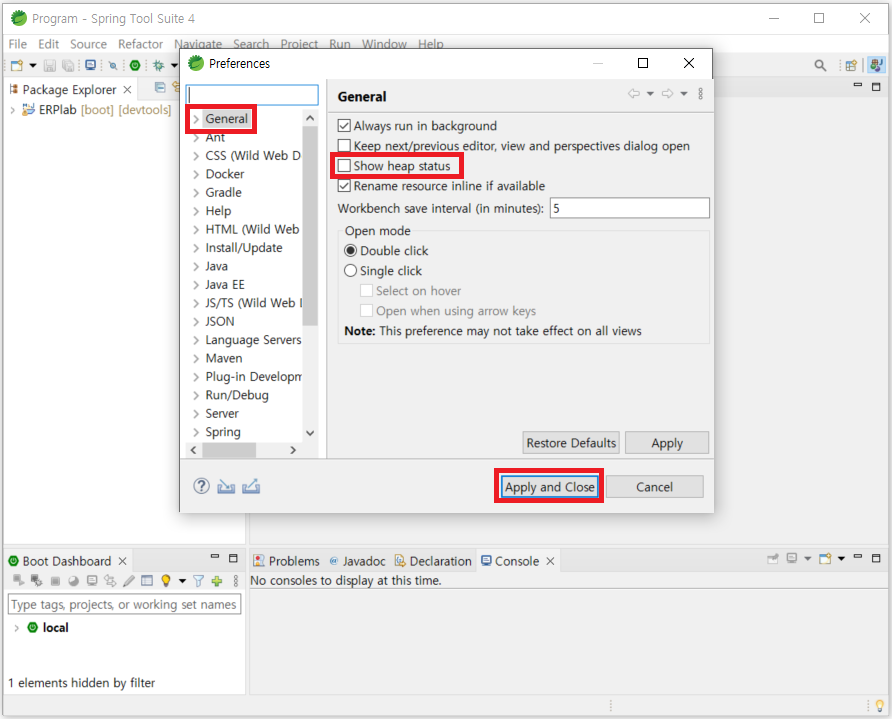
Task: Click Collapse All icon in Package Explorer
Action: click(x=160, y=87)
